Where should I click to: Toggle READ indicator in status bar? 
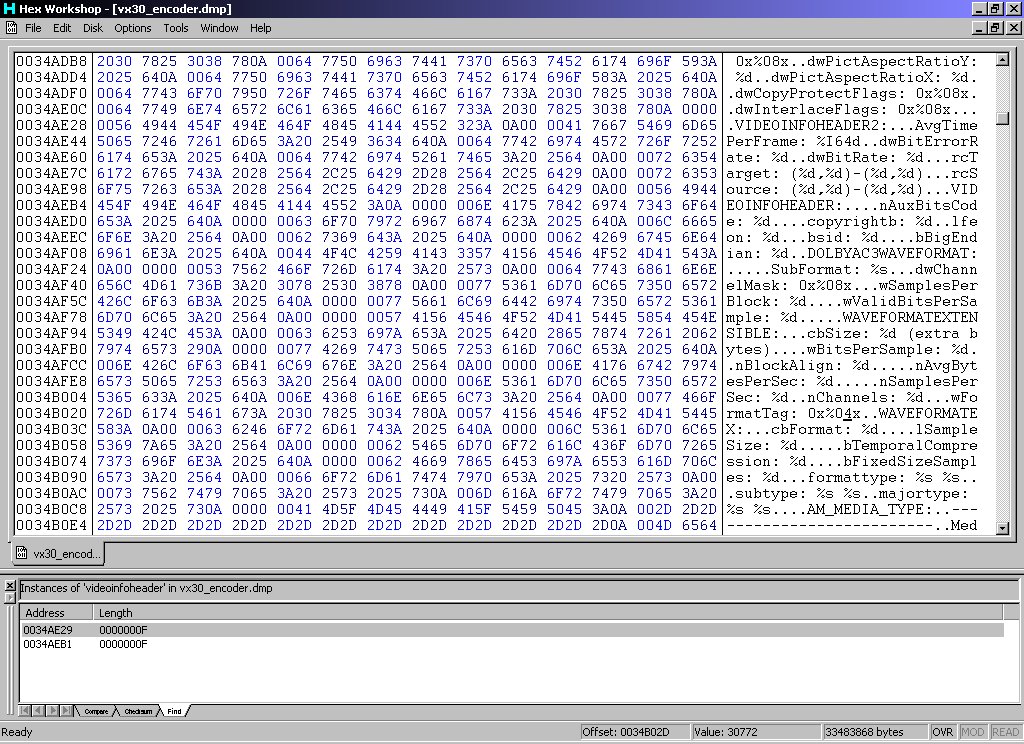1005,732
